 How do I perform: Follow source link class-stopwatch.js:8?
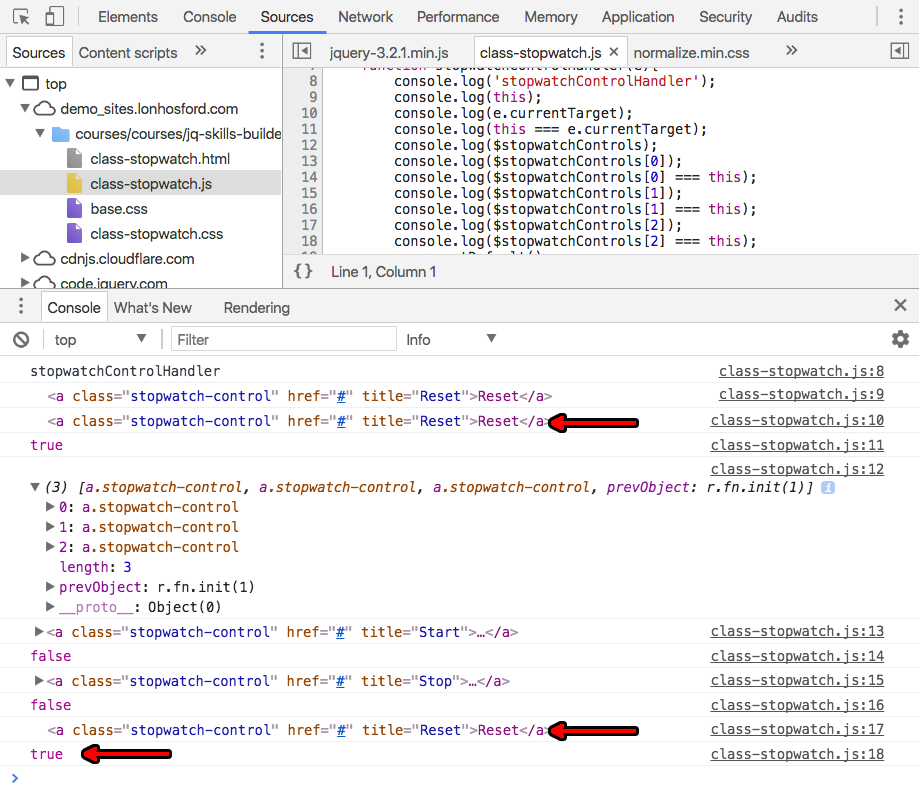801,371
